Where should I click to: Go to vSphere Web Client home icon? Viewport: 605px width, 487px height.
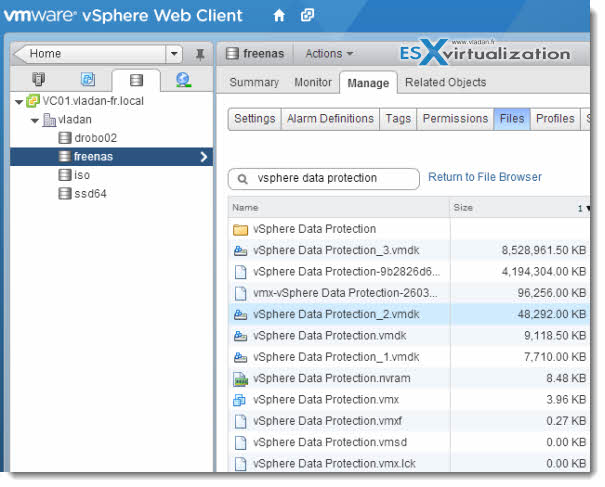point(279,15)
